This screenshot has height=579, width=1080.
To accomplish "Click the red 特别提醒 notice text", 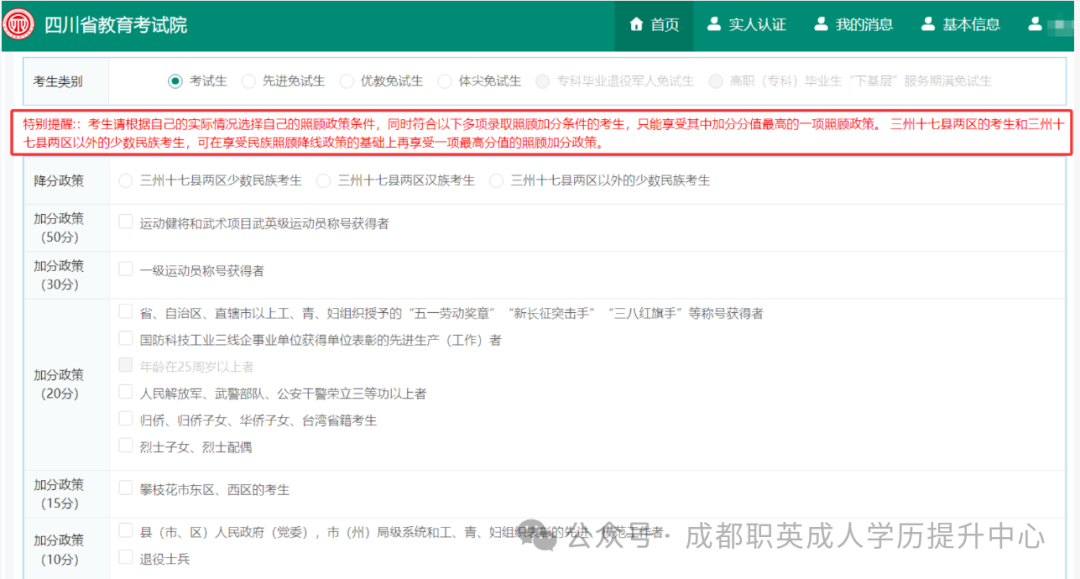I will coord(543,134).
